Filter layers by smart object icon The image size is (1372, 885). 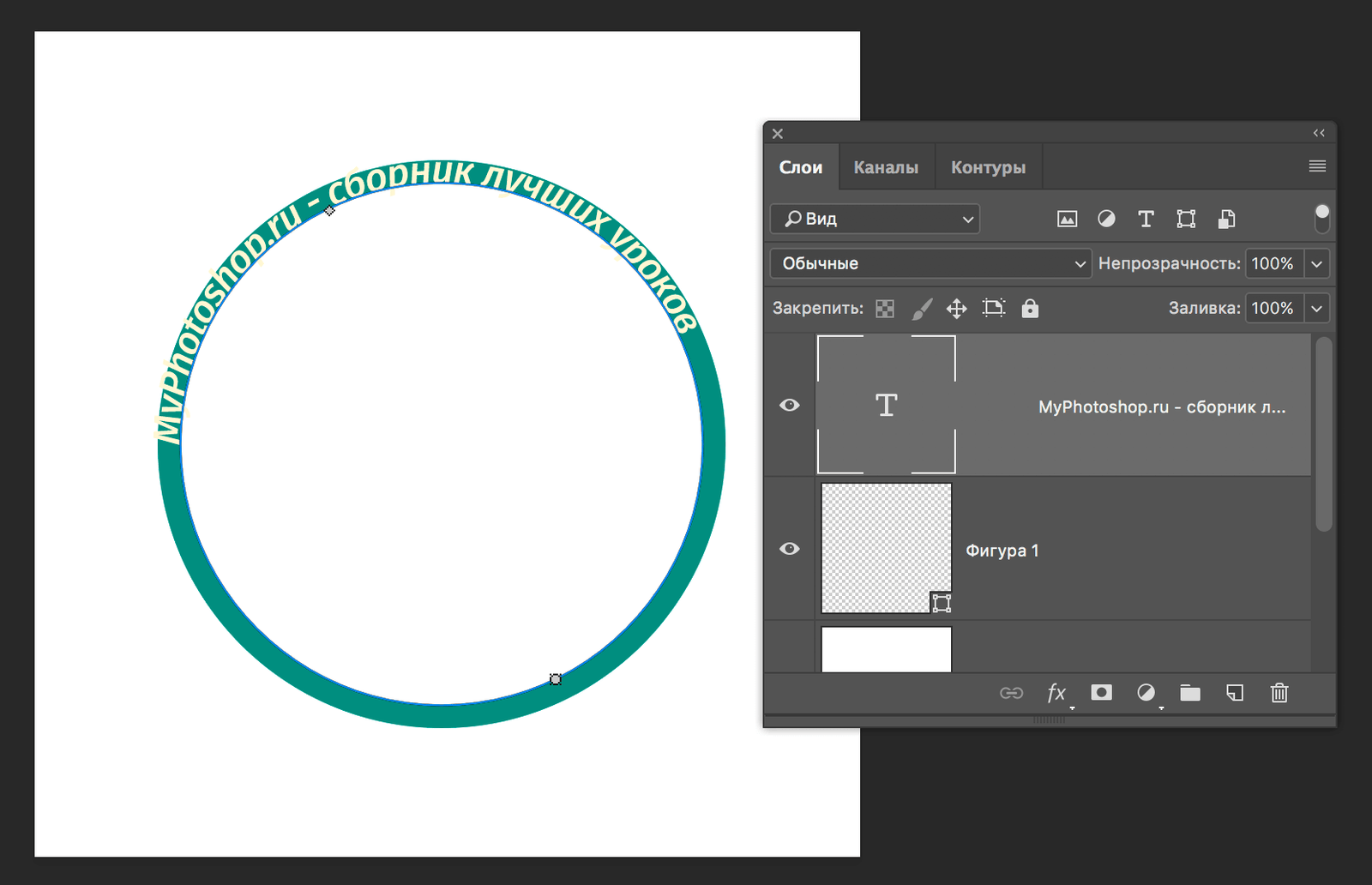pos(1226,219)
